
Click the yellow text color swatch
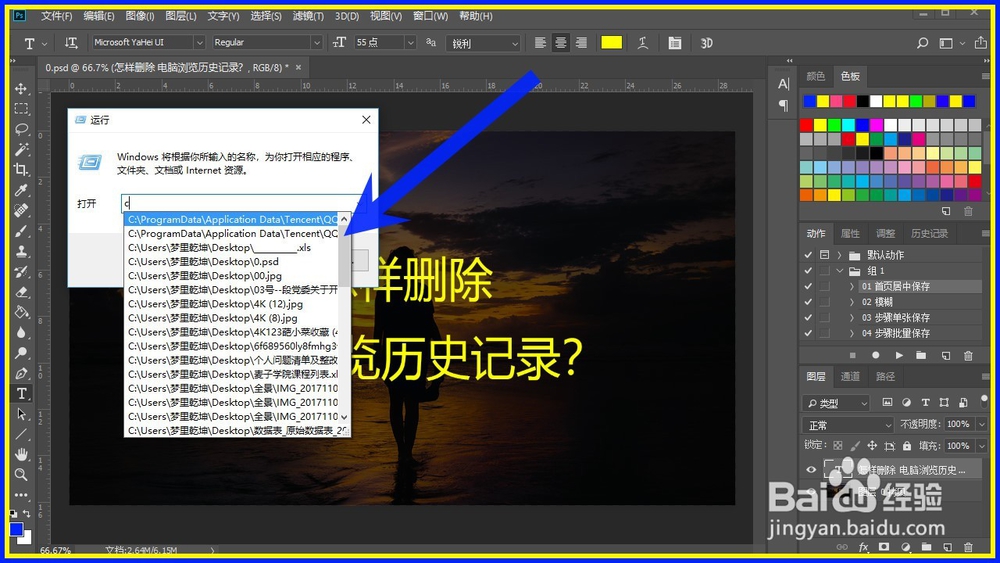[x=612, y=42]
